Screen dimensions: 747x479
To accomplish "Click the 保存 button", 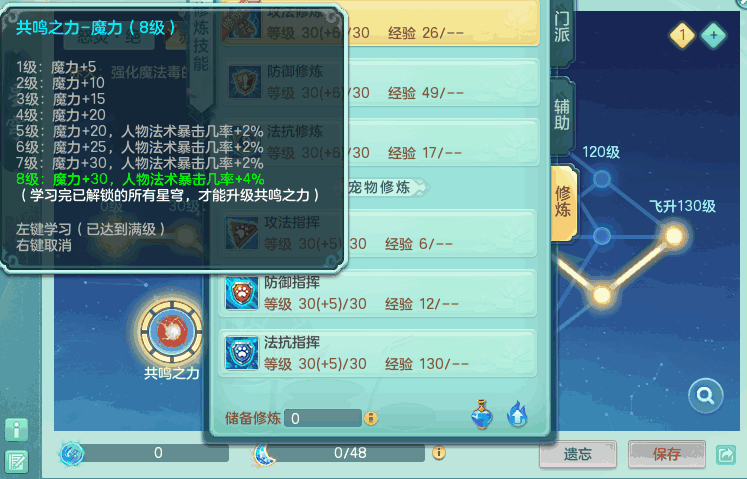I will (666, 454).
